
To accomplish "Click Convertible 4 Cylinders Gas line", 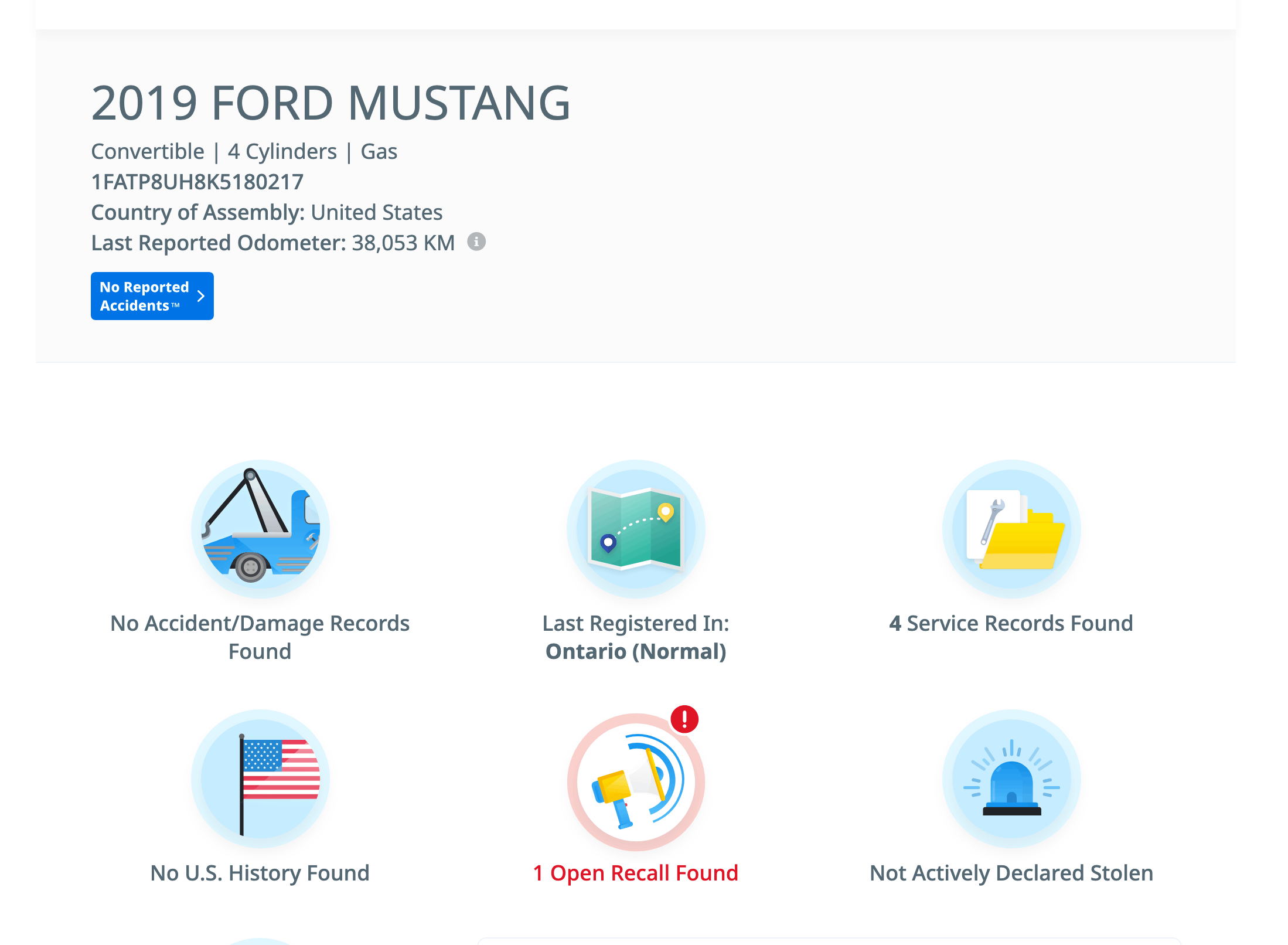I will [x=244, y=151].
